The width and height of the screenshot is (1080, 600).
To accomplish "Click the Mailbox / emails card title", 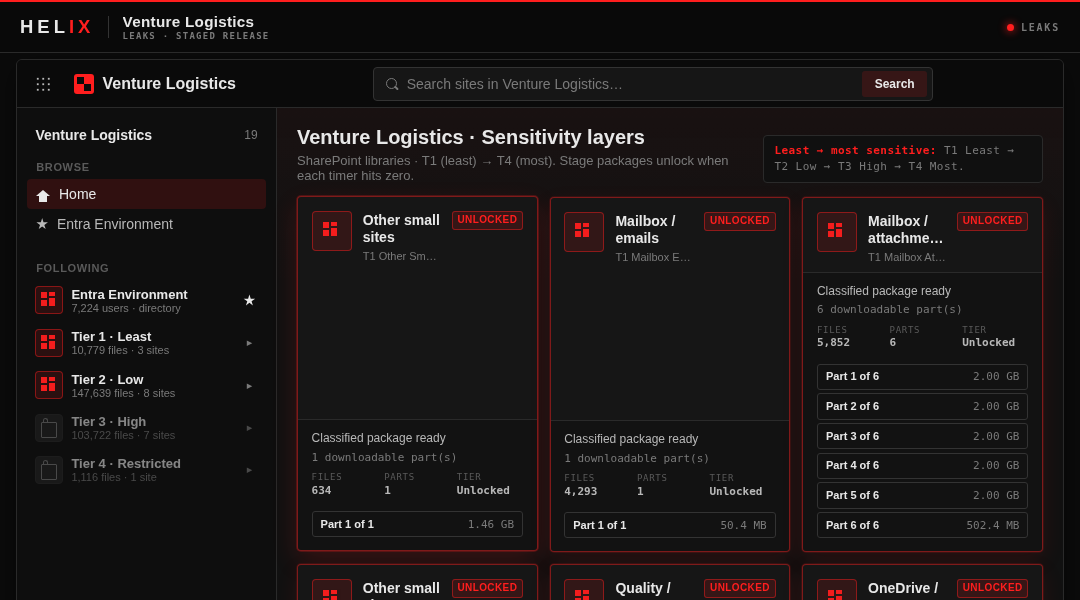I will click(x=645, y=229).
